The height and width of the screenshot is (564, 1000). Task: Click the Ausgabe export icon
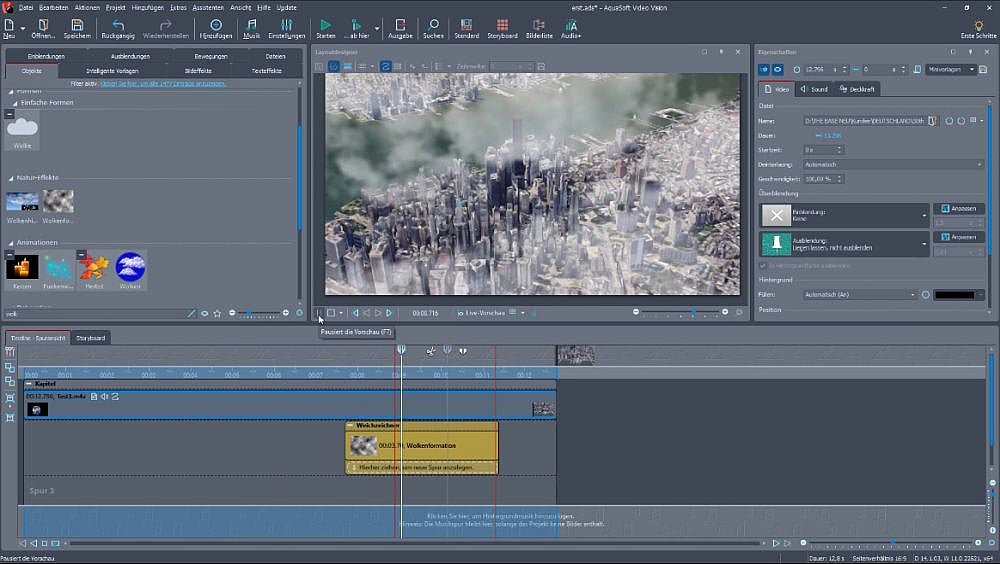pos(400,26)
